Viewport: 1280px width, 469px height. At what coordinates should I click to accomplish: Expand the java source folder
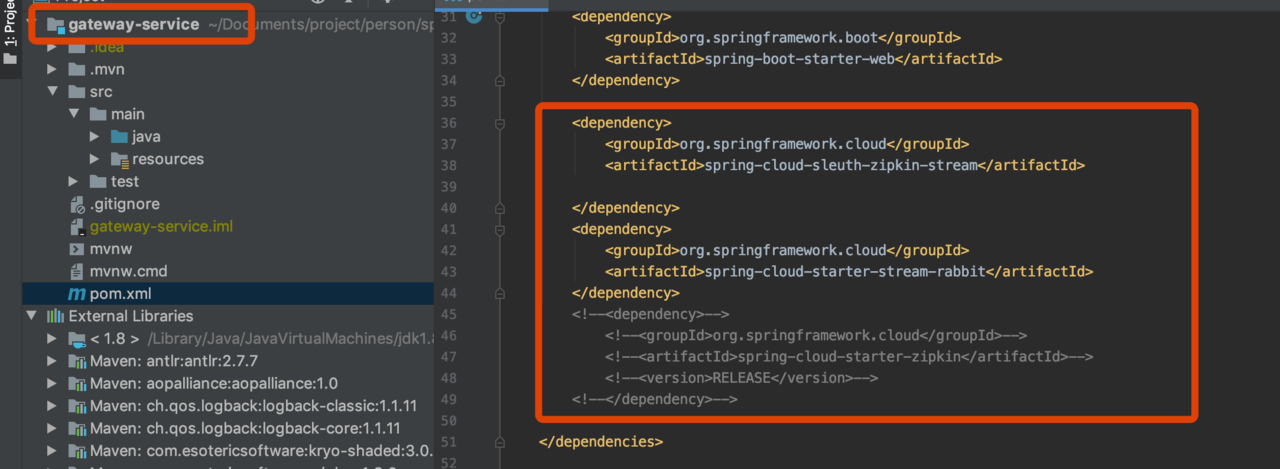(95, 137)
